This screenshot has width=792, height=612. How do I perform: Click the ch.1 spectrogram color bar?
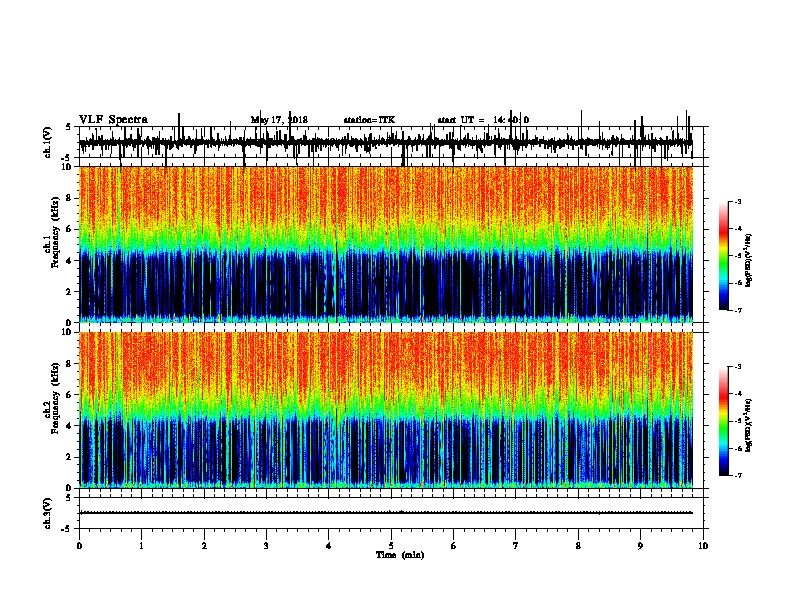(x=724, y=256)
